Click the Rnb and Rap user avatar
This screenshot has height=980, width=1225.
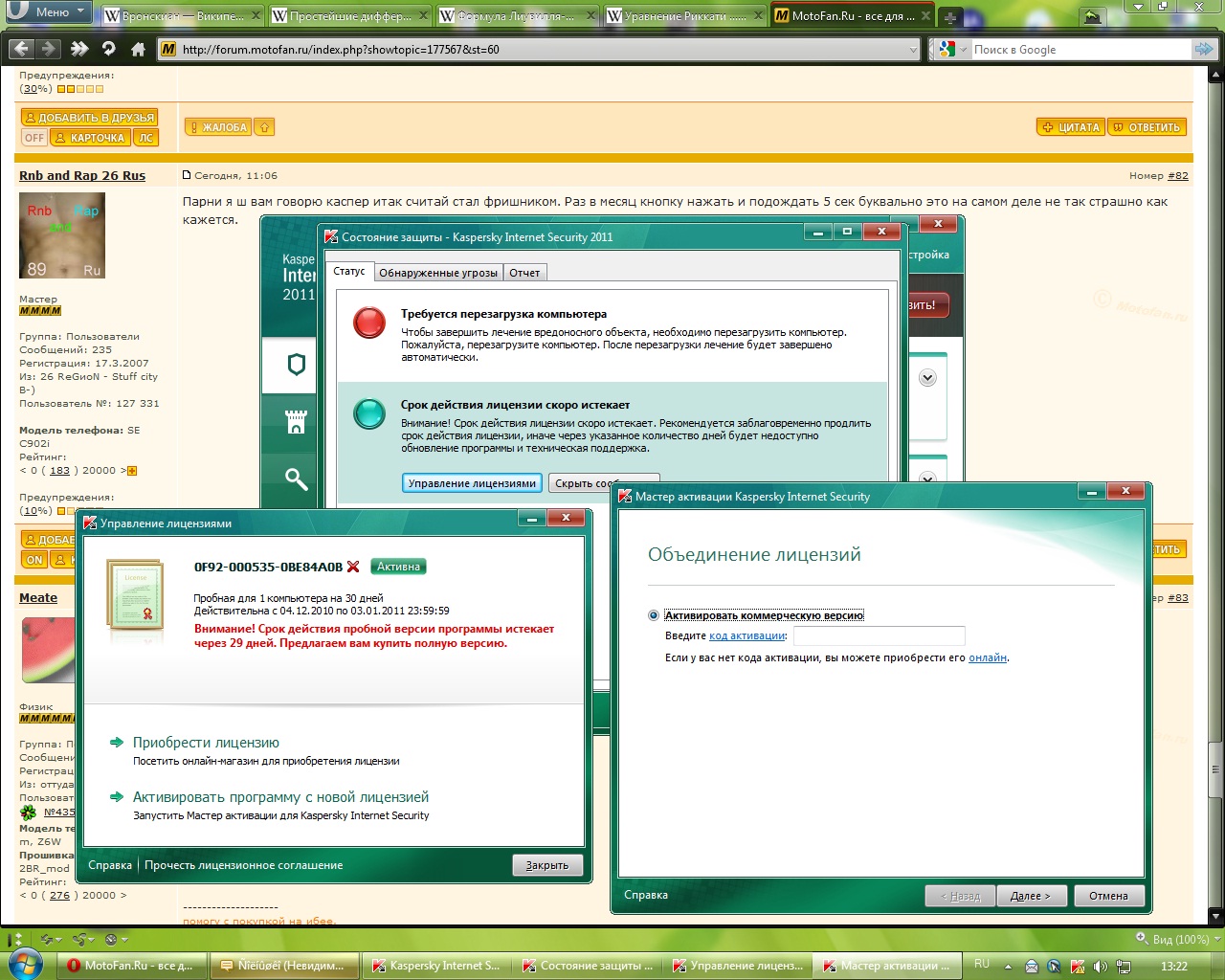click(x=62, y=236)
